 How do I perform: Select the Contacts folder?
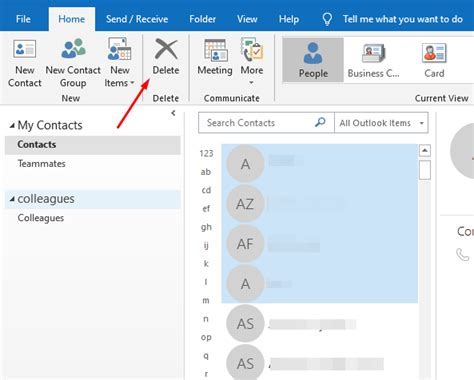[x=93, y=145]
